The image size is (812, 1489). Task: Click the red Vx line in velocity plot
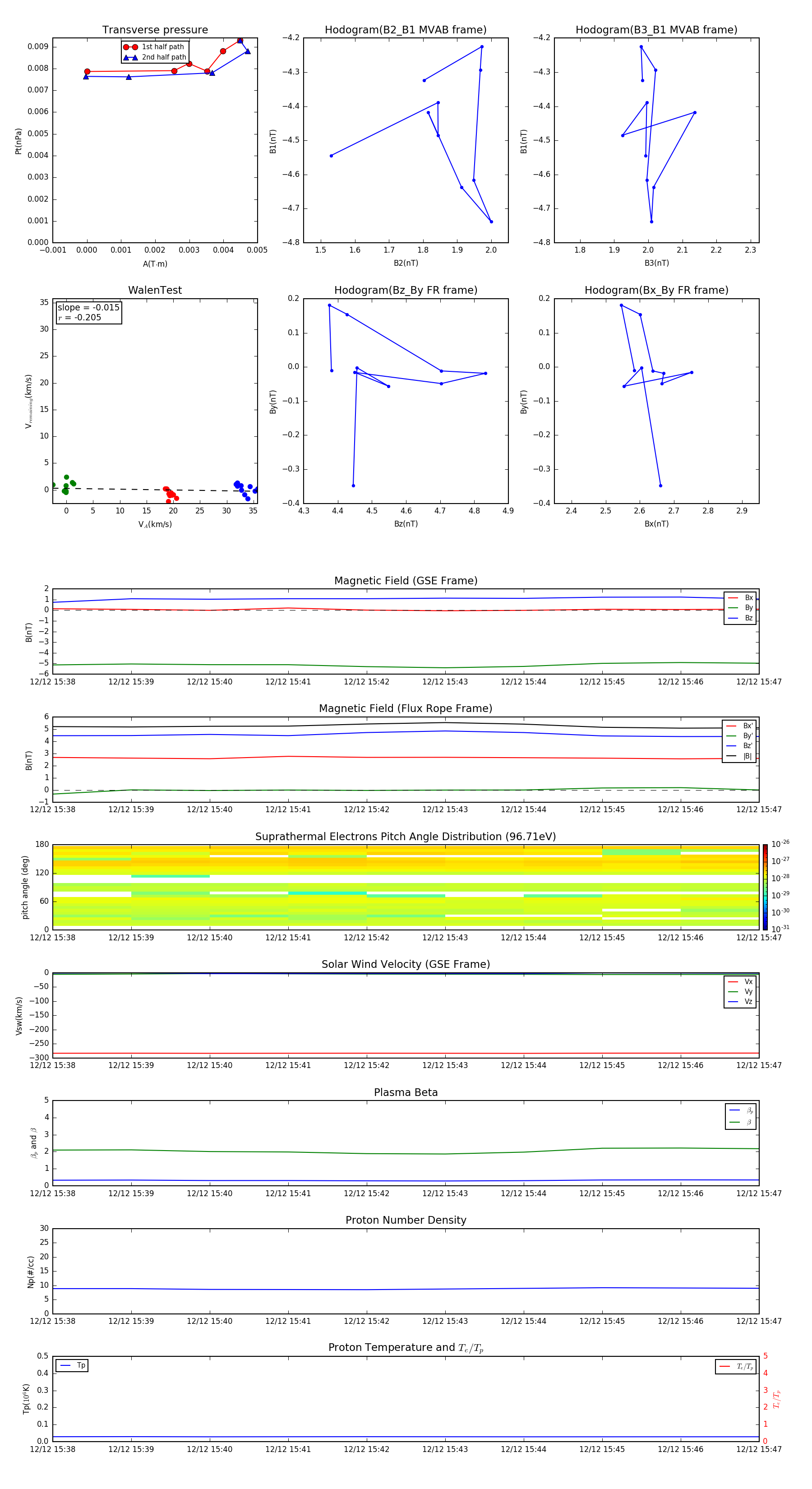[406, 1053]
